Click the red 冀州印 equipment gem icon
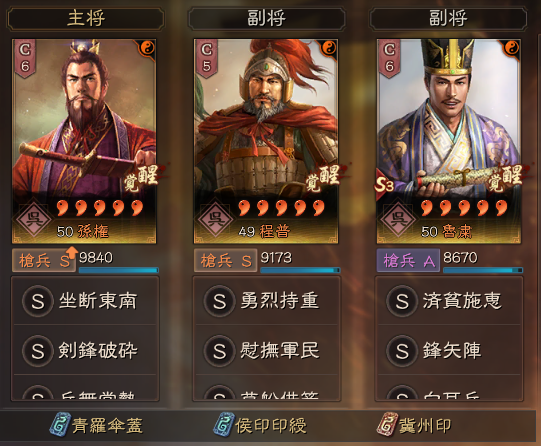 pos(387,424)
